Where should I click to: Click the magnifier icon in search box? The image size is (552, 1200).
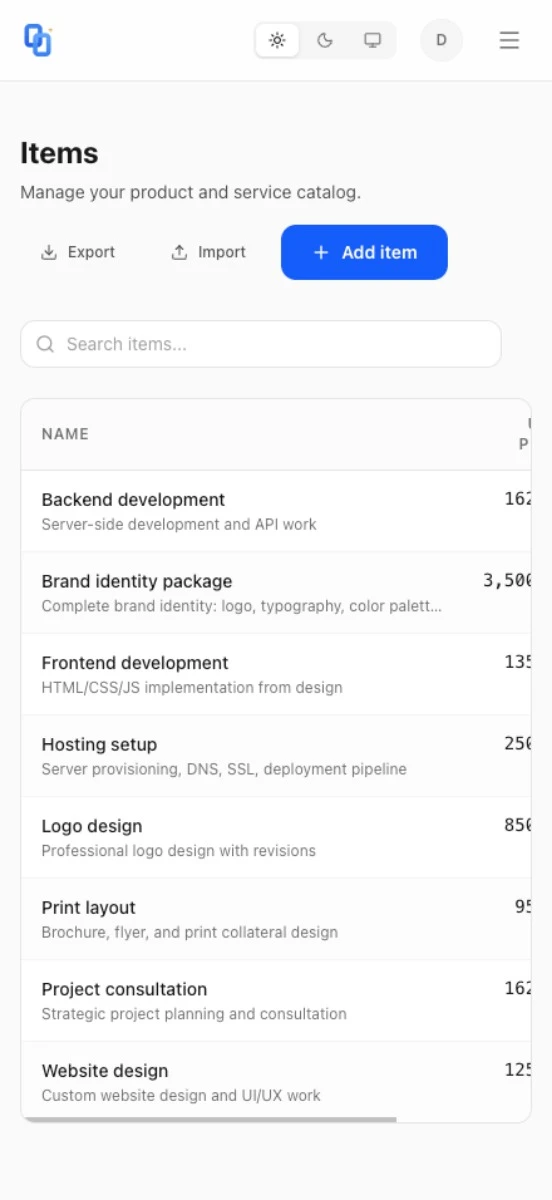point(45,344)
